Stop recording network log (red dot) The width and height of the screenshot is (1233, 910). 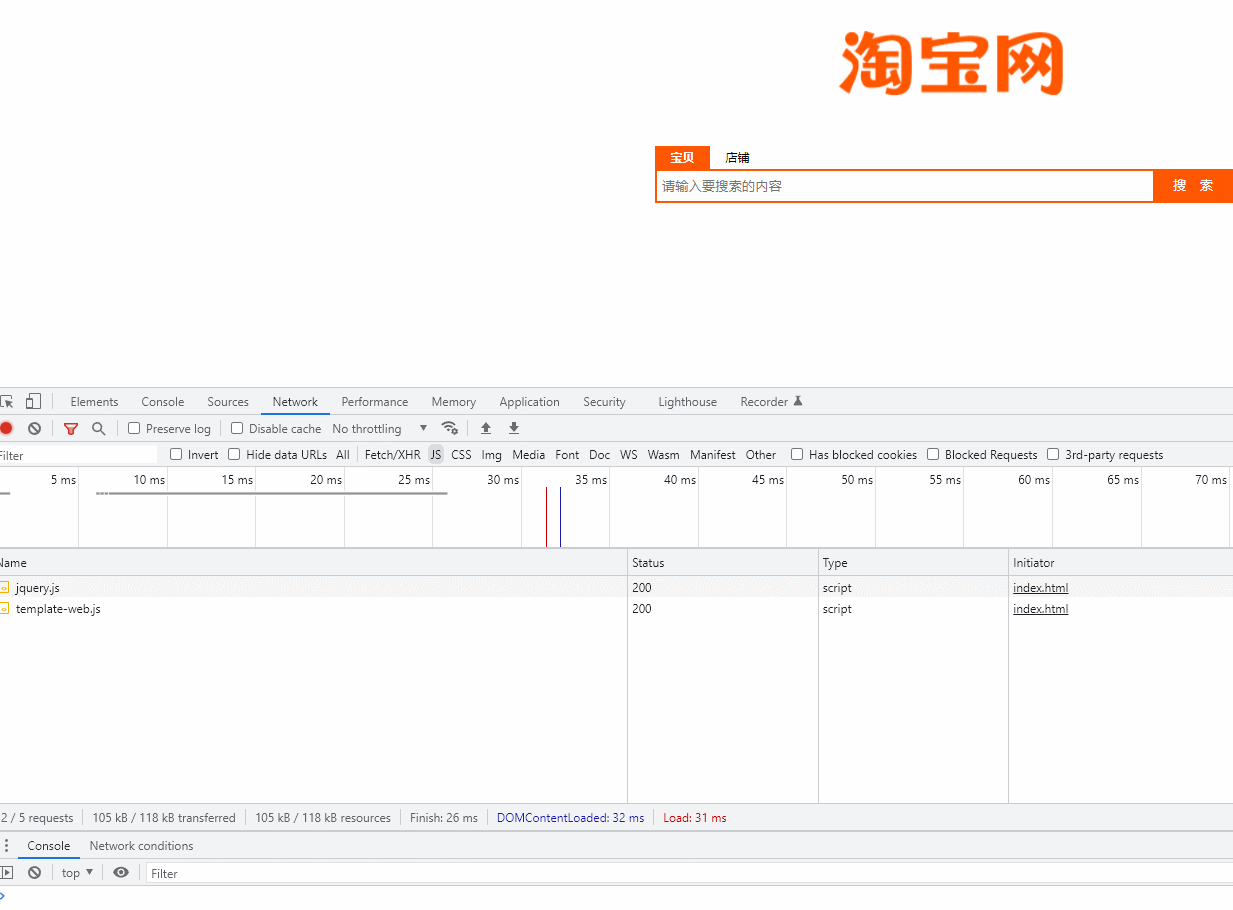tap(6, 429)
